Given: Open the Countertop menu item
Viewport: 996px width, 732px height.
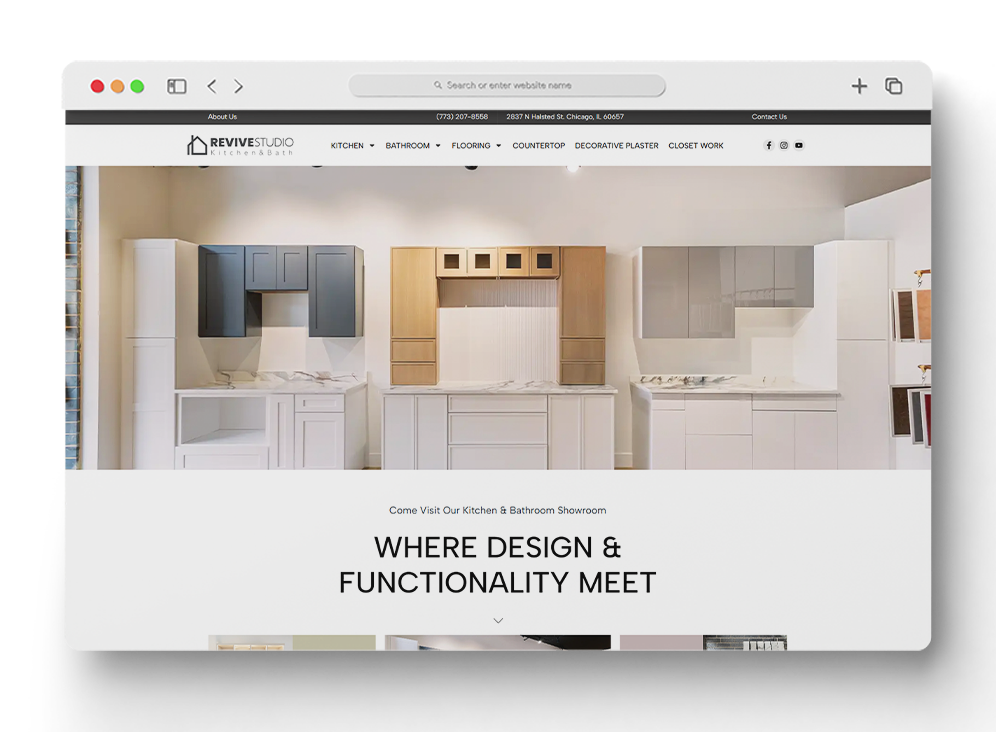Looking at the screenshot, I should pyautogui.click(x=538, y=146).
